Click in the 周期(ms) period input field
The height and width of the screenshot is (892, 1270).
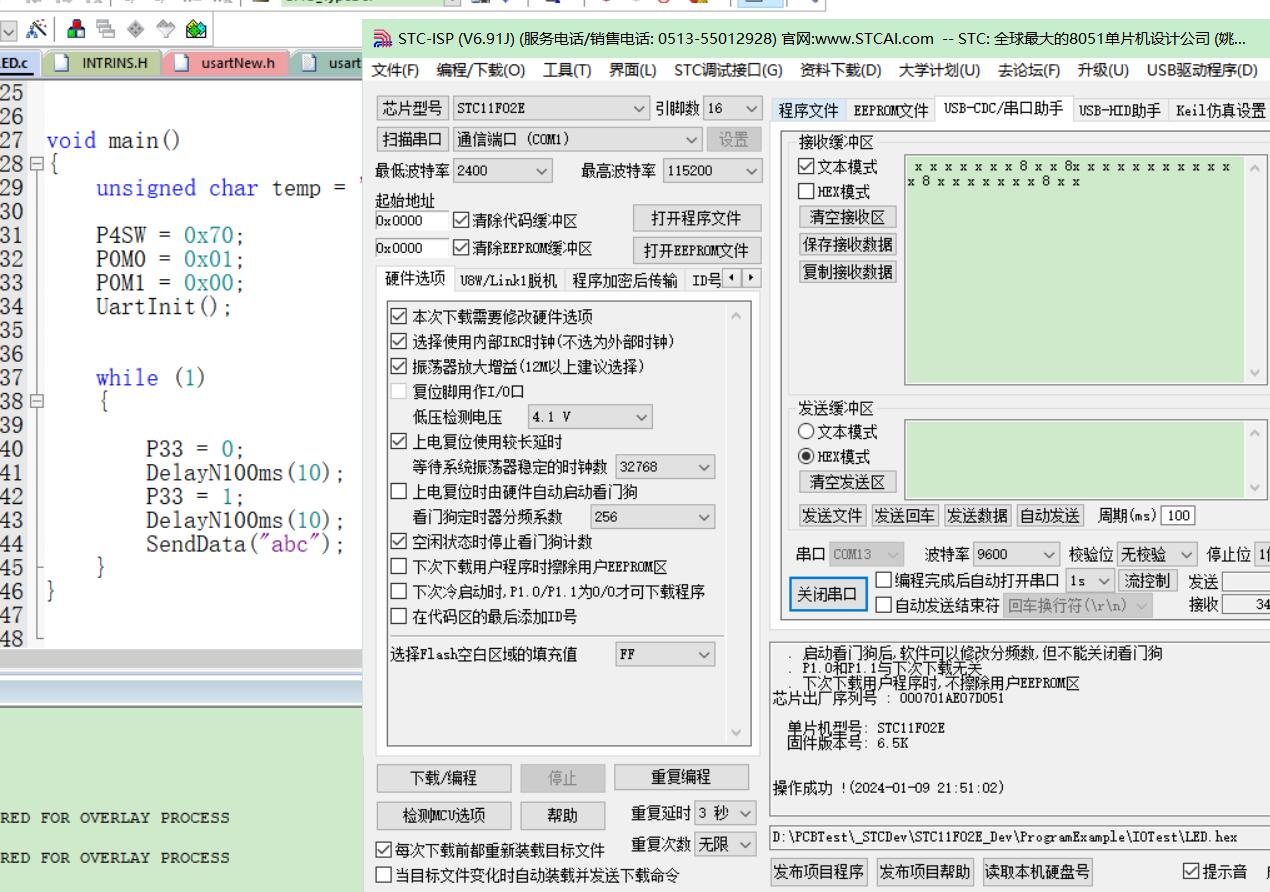[1179, 516]
